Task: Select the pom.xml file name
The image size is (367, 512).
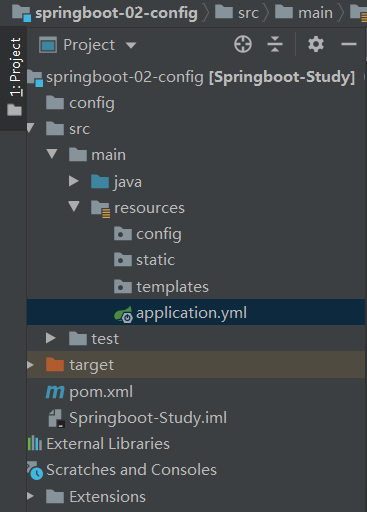Action: (x=101, y=392)
